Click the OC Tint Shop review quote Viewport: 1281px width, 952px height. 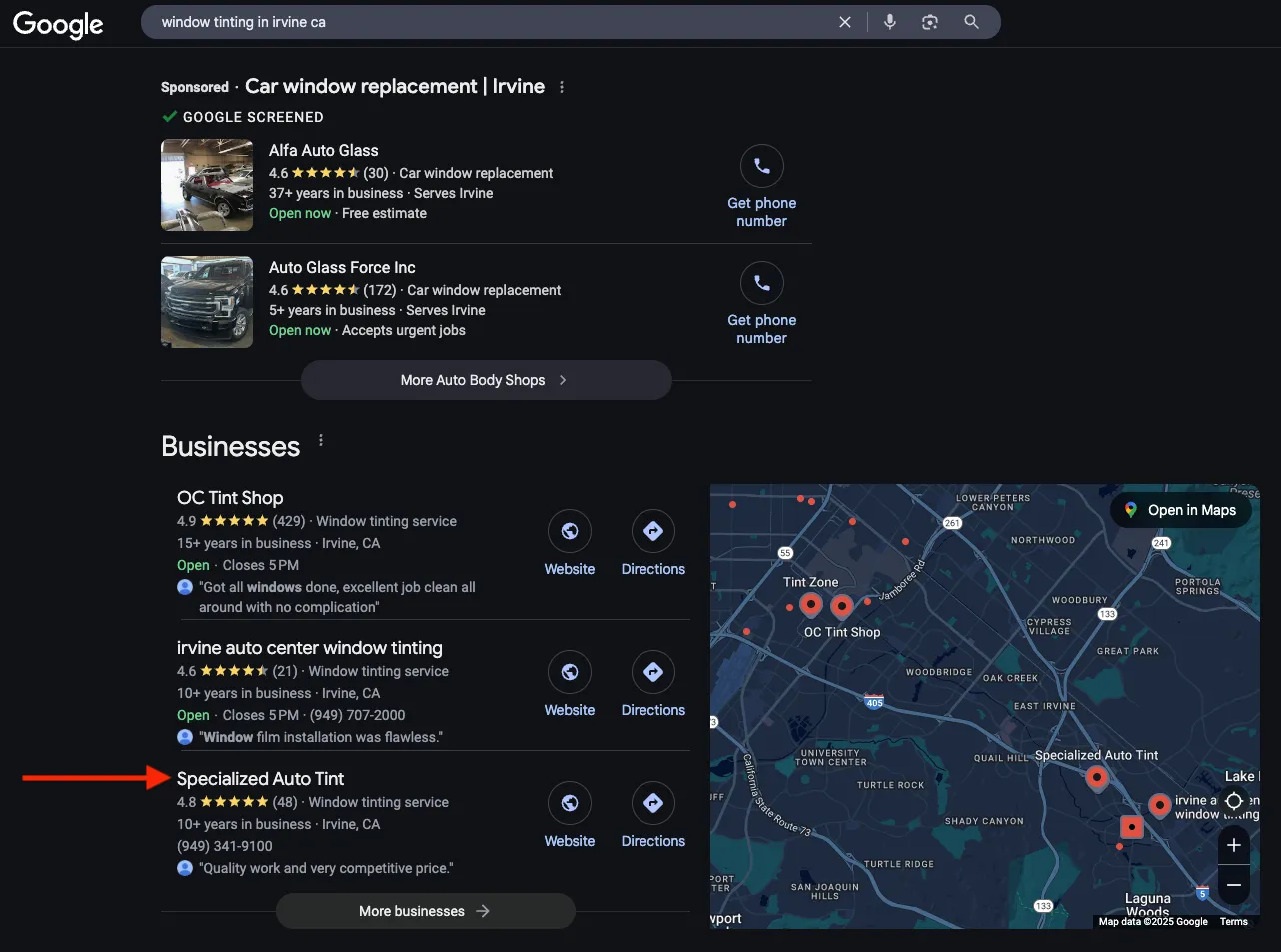click(337, 597)
